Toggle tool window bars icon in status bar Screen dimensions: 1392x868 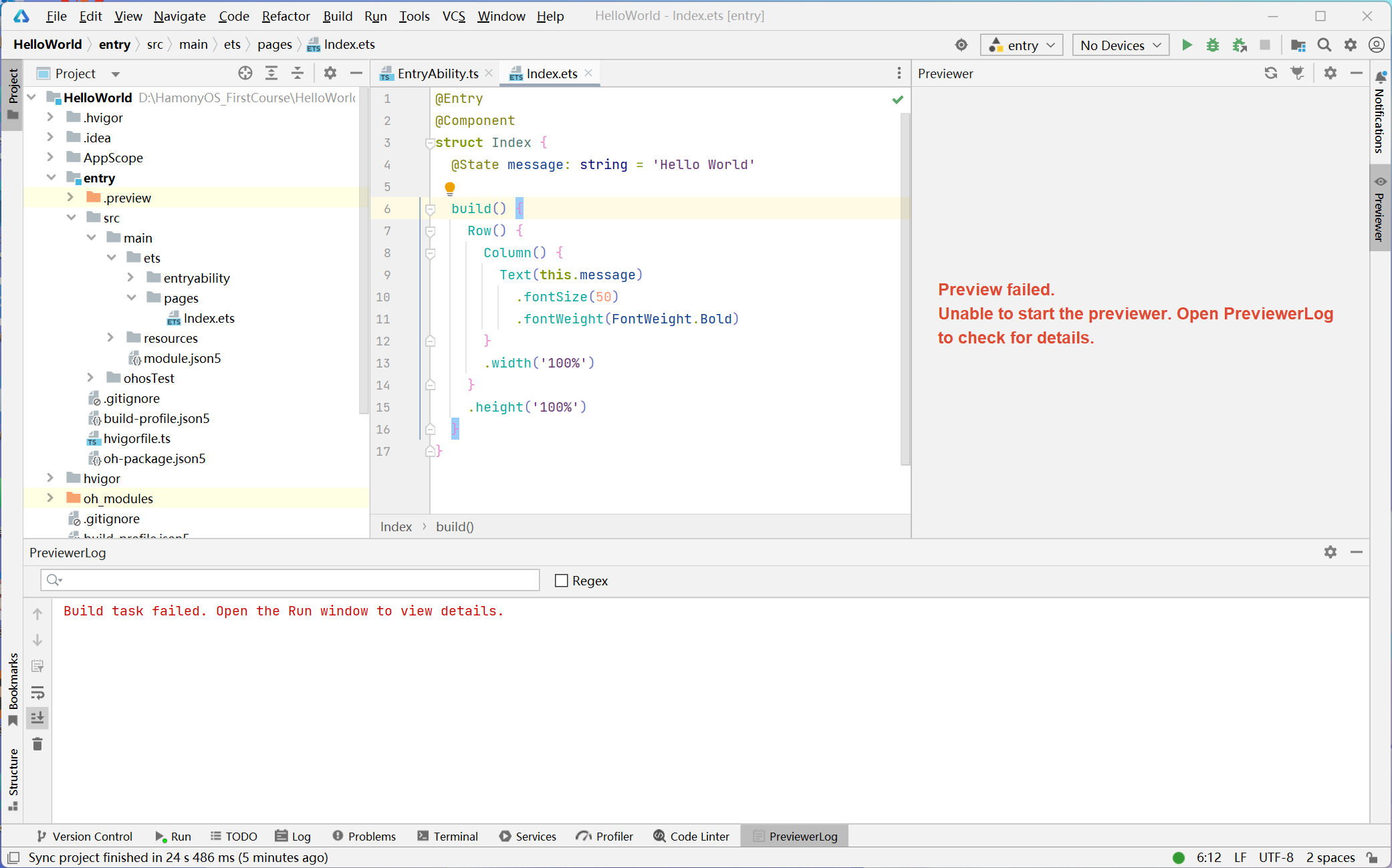pos(13,857)
